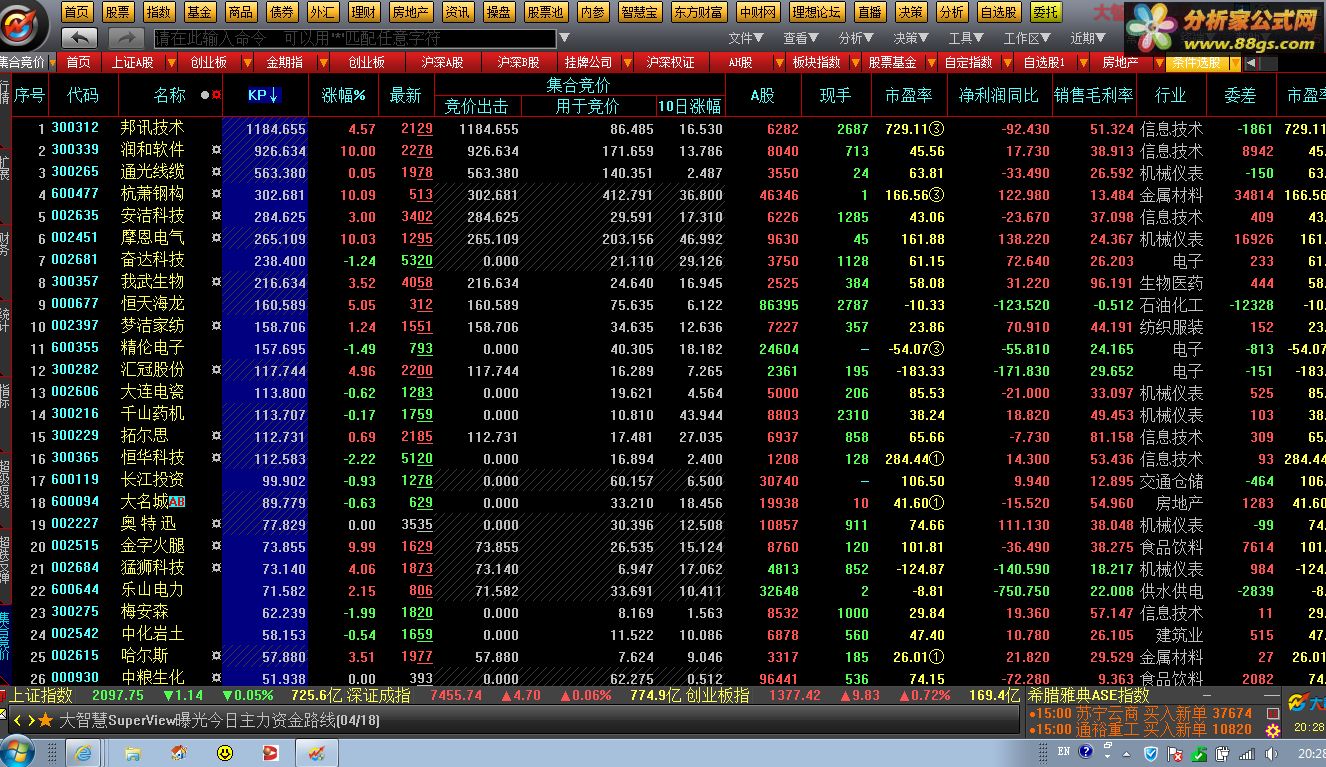This screenshot has width=1326, height=767.
Task: Sort by the 净利润同比 column header
Action: (x=999, y=96)
